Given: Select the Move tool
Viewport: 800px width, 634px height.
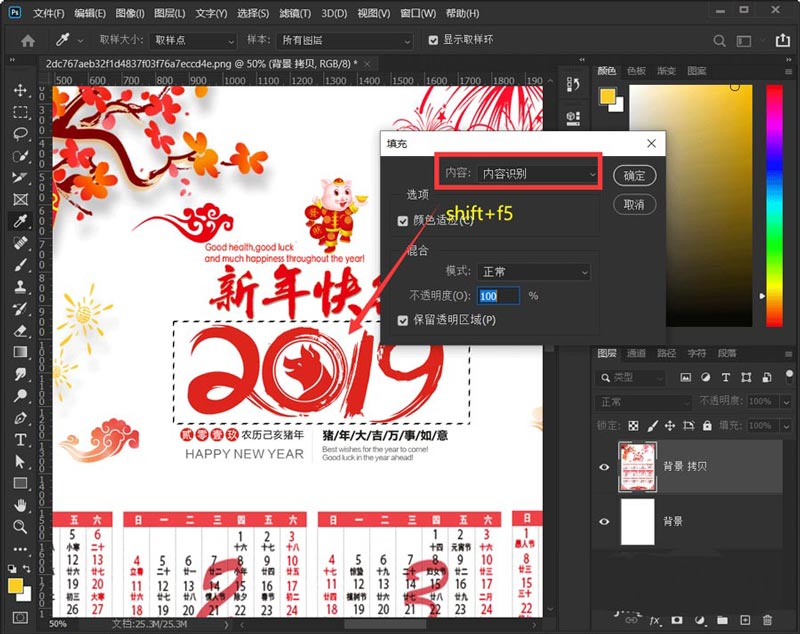Looking at the screenshot, I should point(20,90).
